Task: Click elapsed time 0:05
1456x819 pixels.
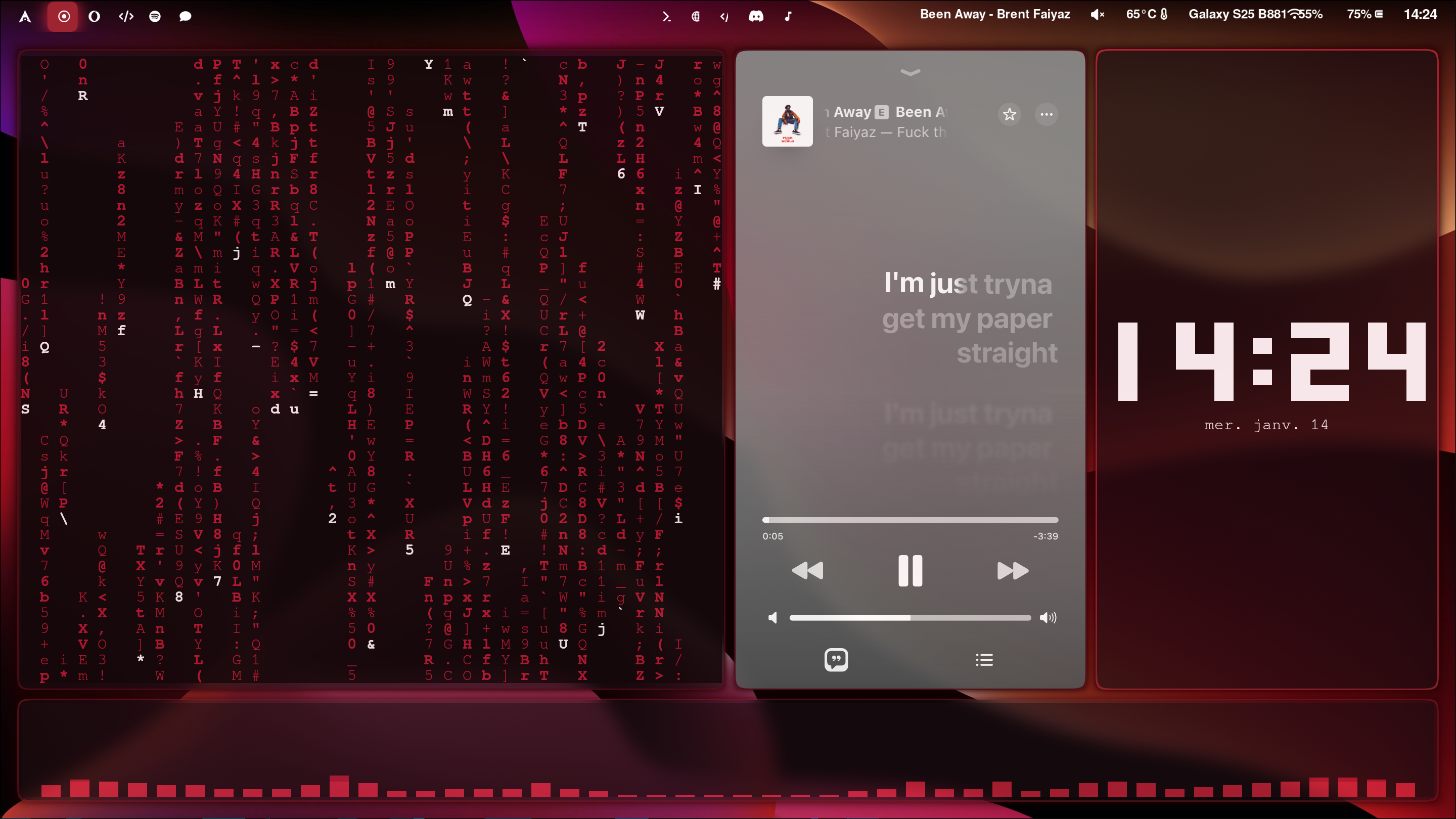Action: (x=772, y=536)
